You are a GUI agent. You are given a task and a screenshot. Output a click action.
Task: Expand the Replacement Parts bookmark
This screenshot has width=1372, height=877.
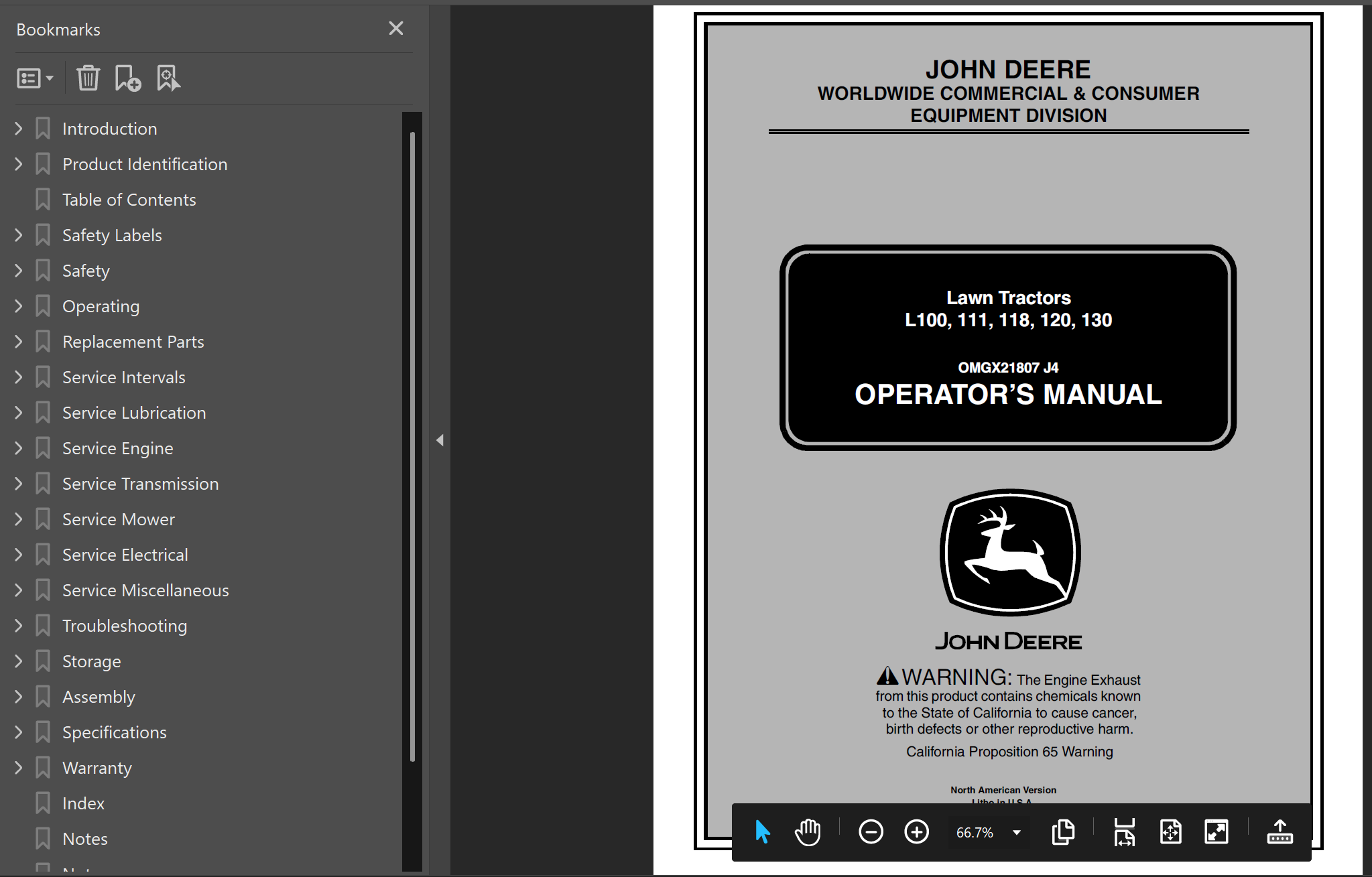19,342
